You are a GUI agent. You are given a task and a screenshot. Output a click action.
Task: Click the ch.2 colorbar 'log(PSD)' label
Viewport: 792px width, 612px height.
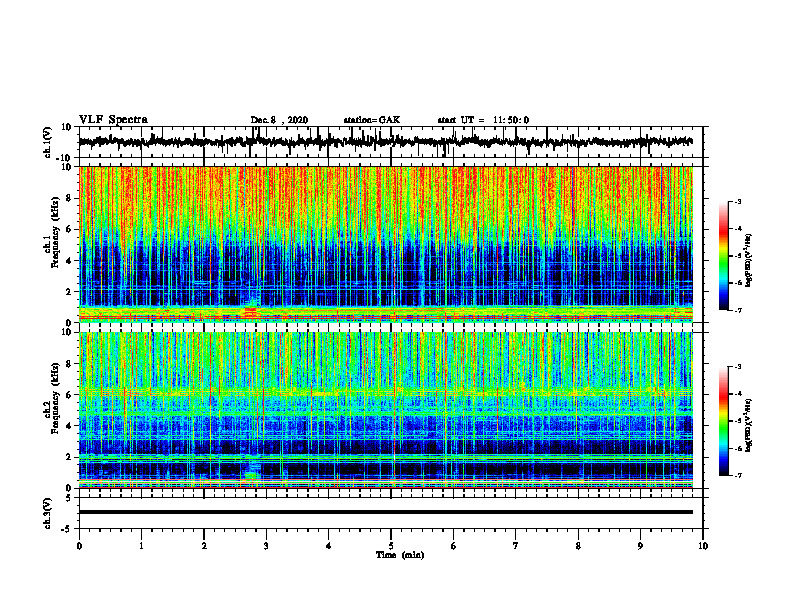[x=748, y=425]
